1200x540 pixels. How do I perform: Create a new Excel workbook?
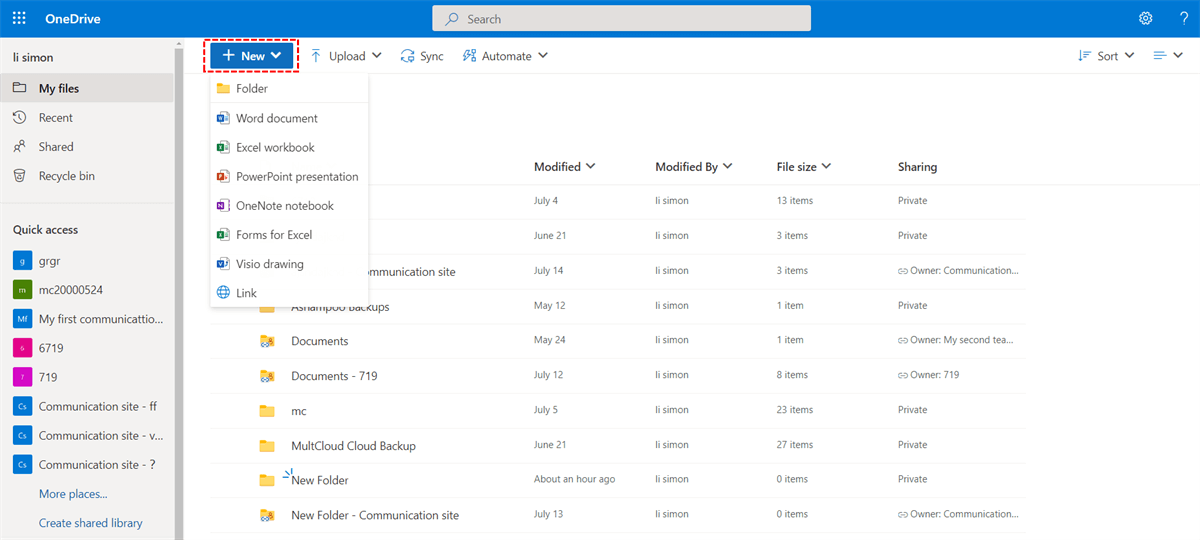pyautogui.click(x=275, y=147)
